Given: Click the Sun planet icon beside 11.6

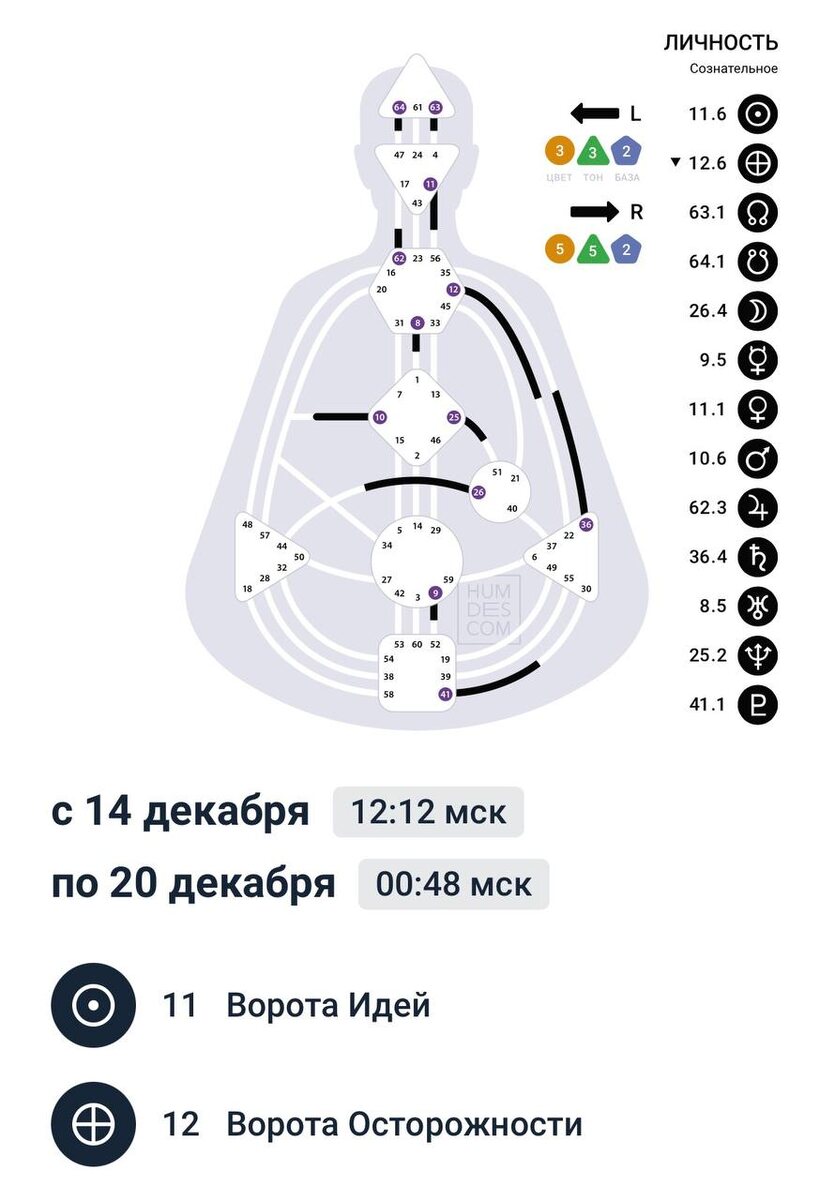Looking at the screenshot, I should (x=757, y=115).
